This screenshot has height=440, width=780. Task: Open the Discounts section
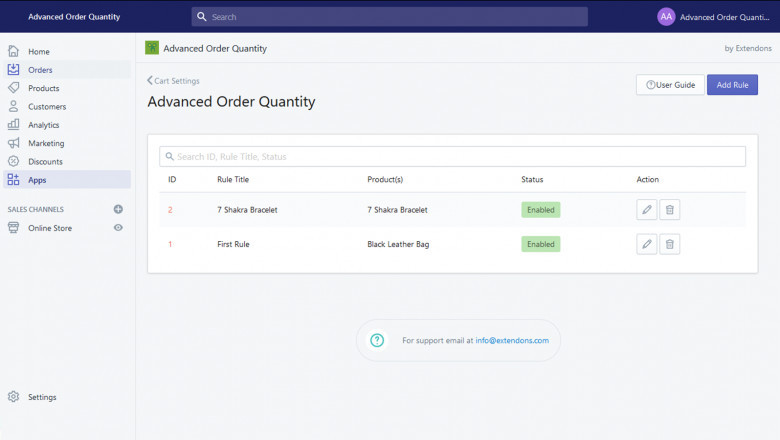coord(45,162)
